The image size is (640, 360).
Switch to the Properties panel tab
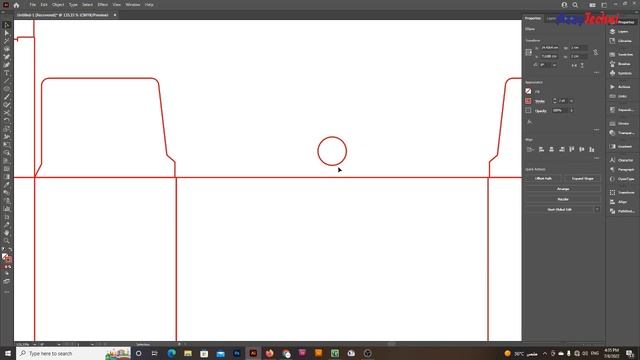click(533, 18)
